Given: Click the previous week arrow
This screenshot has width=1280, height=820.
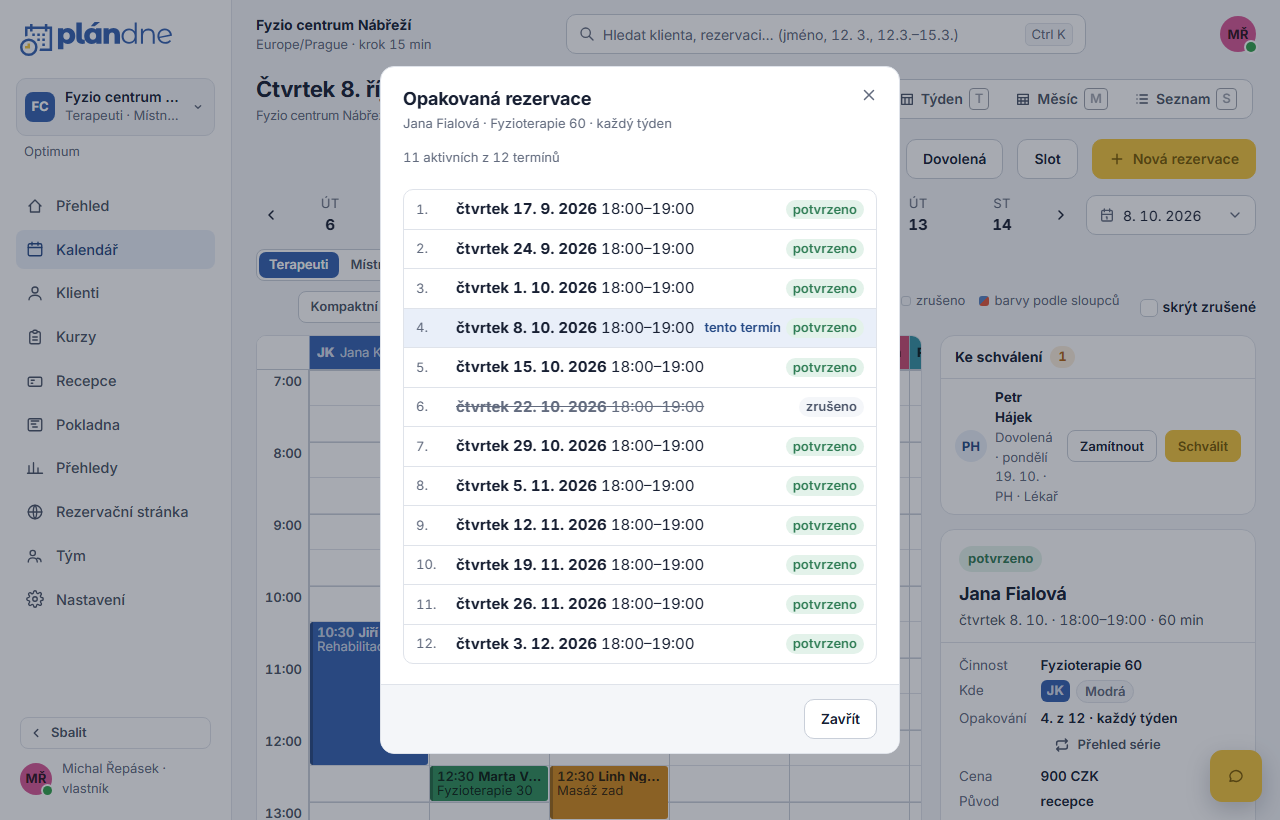Looking at the screenshot, I should [271, 215].
